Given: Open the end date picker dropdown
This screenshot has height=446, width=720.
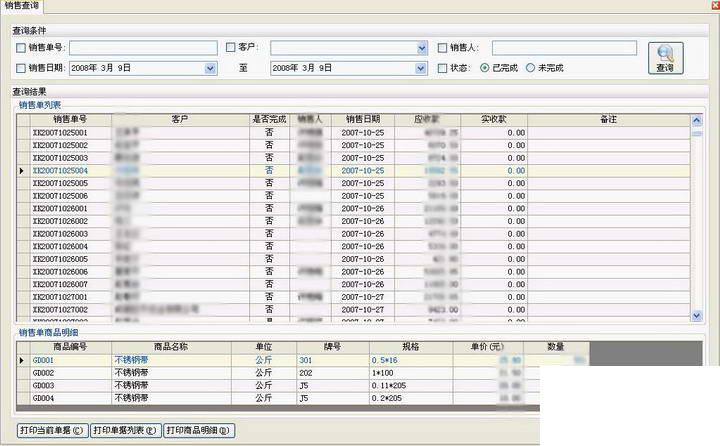Looking at the screenshot, I should pos(421,68).
